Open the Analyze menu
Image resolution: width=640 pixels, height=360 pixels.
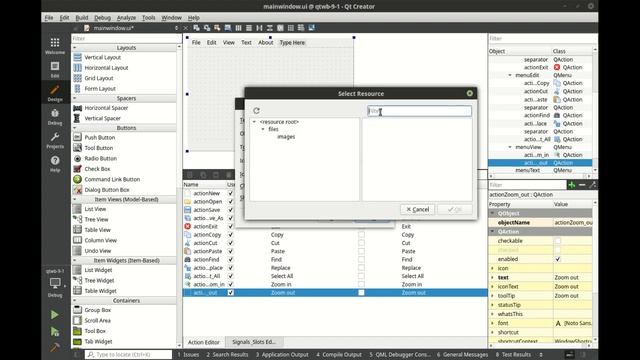pyautogui.click(x=126, y=18)
